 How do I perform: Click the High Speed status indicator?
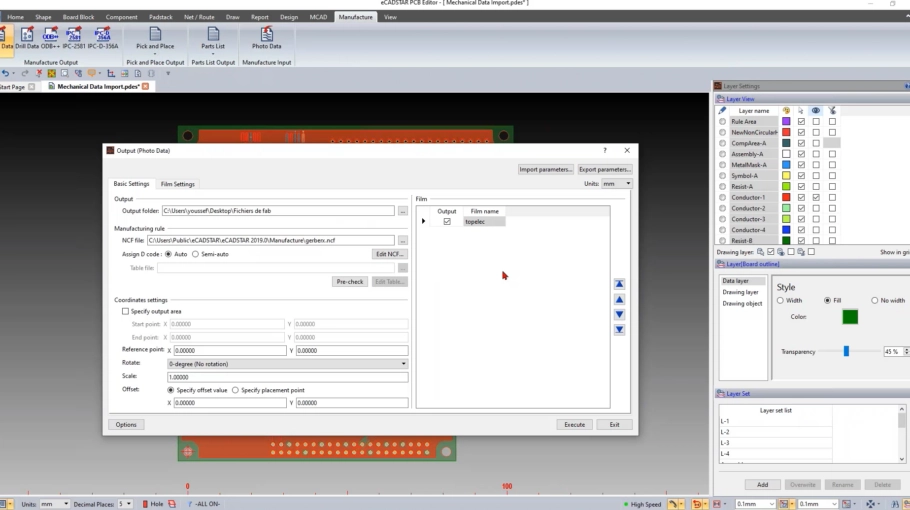[x=642, y=504]
